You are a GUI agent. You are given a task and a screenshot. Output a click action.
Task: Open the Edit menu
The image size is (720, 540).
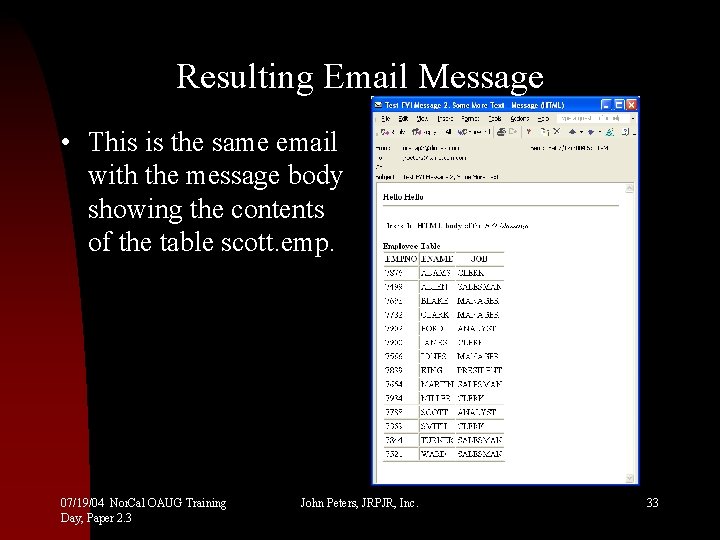click(x=403, y=118)
